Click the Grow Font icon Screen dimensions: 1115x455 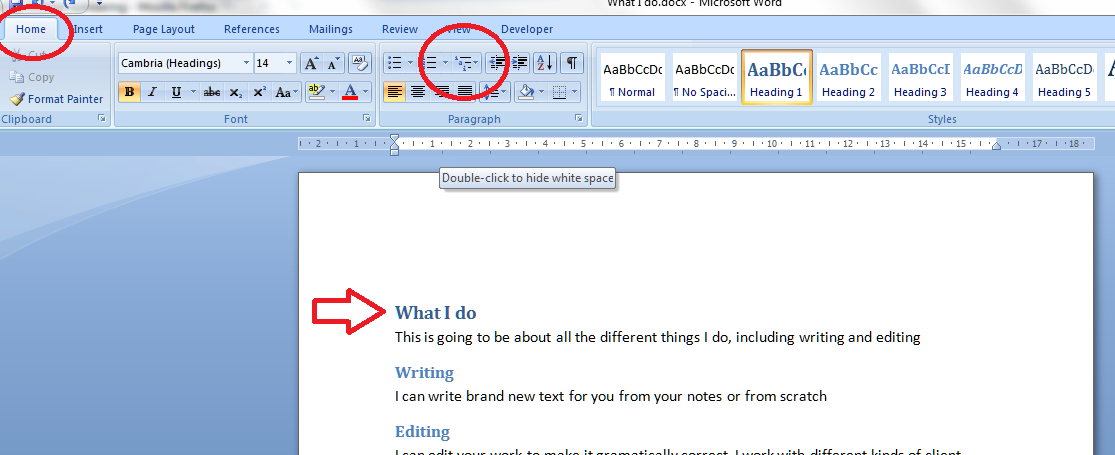pyautogui.click(x=311, y=63)
